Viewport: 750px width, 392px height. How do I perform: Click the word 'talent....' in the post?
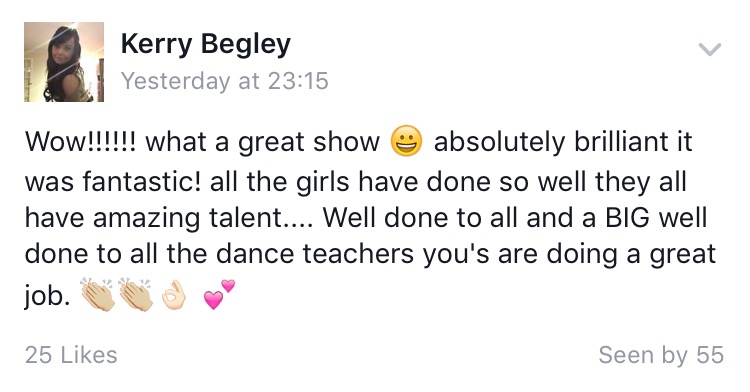click(x=261, y=218)
